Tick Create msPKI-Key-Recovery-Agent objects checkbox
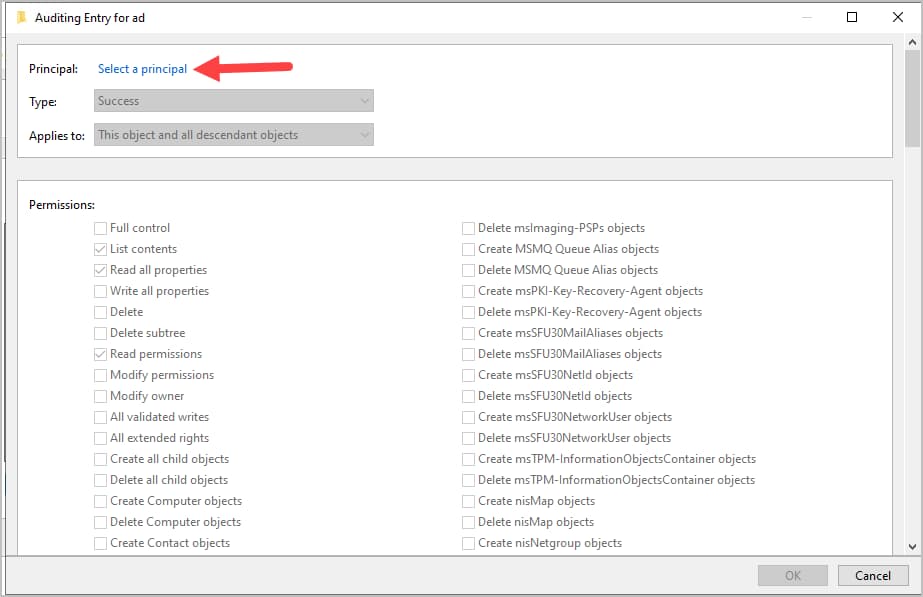Viewport: 923px width, 597px height. (x=469, y=291)
